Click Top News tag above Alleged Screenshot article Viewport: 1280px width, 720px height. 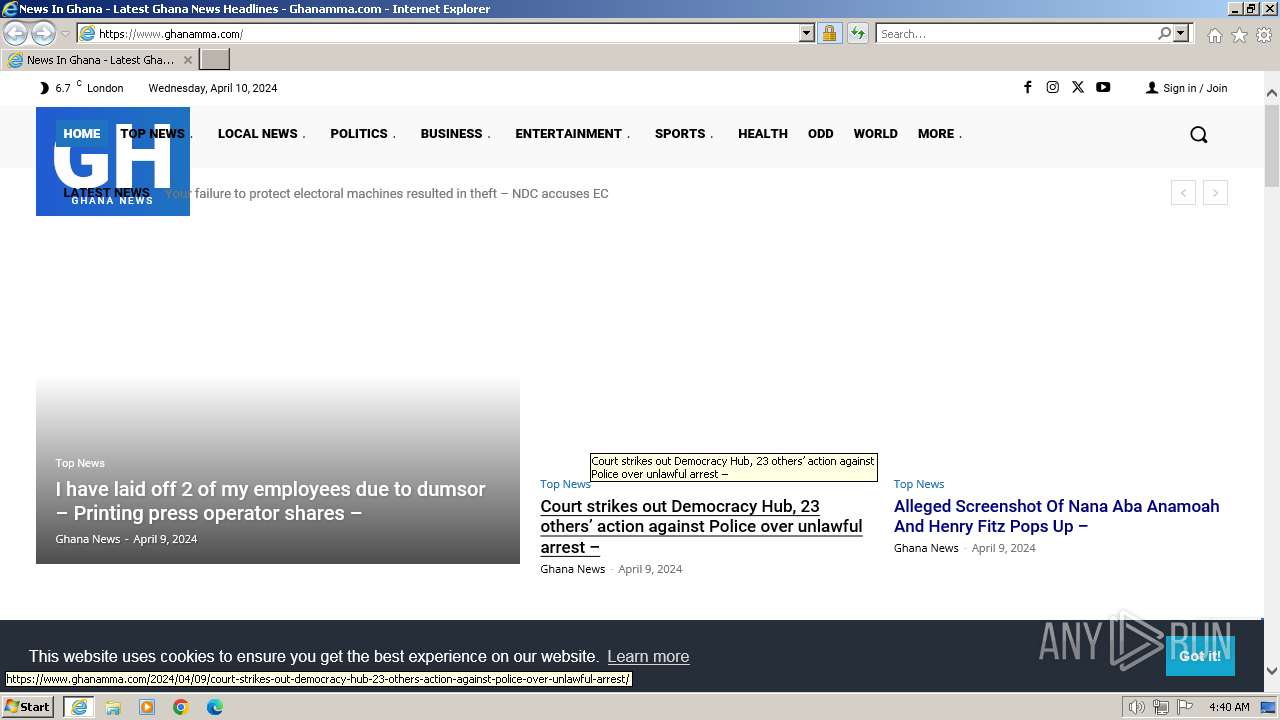pyautogui.click(x=919, y=484)
